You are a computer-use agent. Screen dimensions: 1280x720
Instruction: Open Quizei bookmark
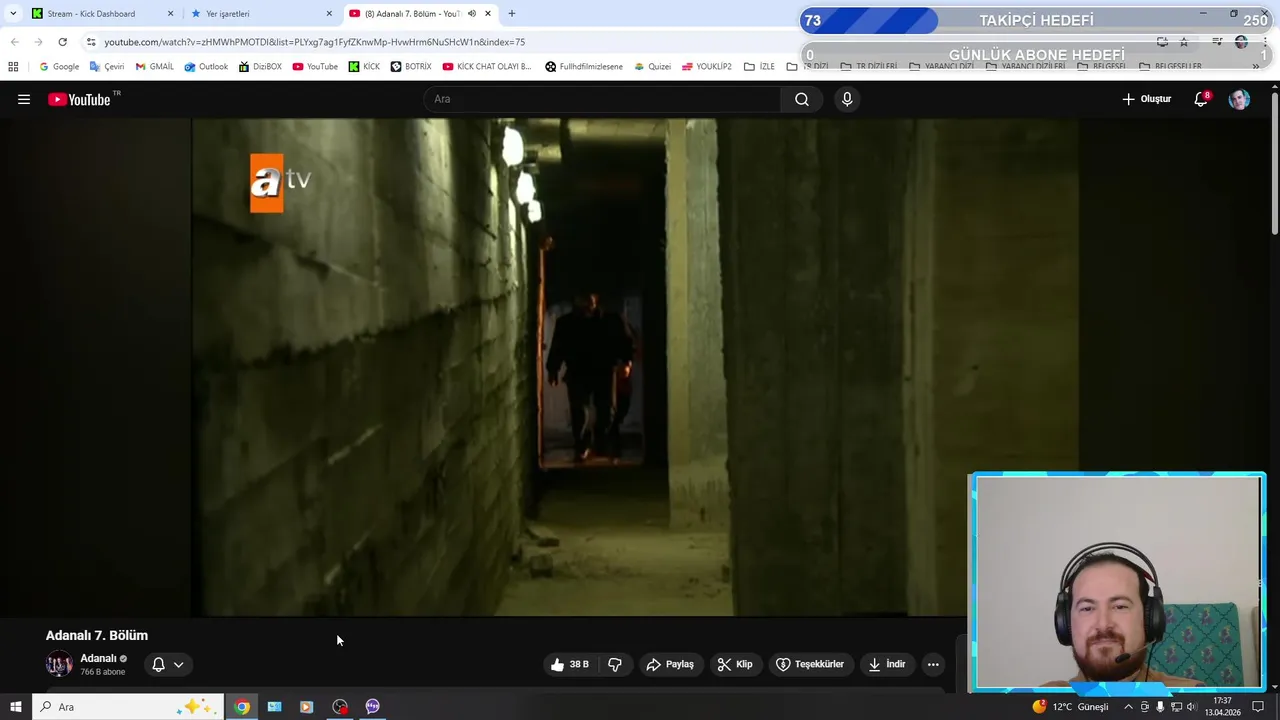click(x=653, y=67)
